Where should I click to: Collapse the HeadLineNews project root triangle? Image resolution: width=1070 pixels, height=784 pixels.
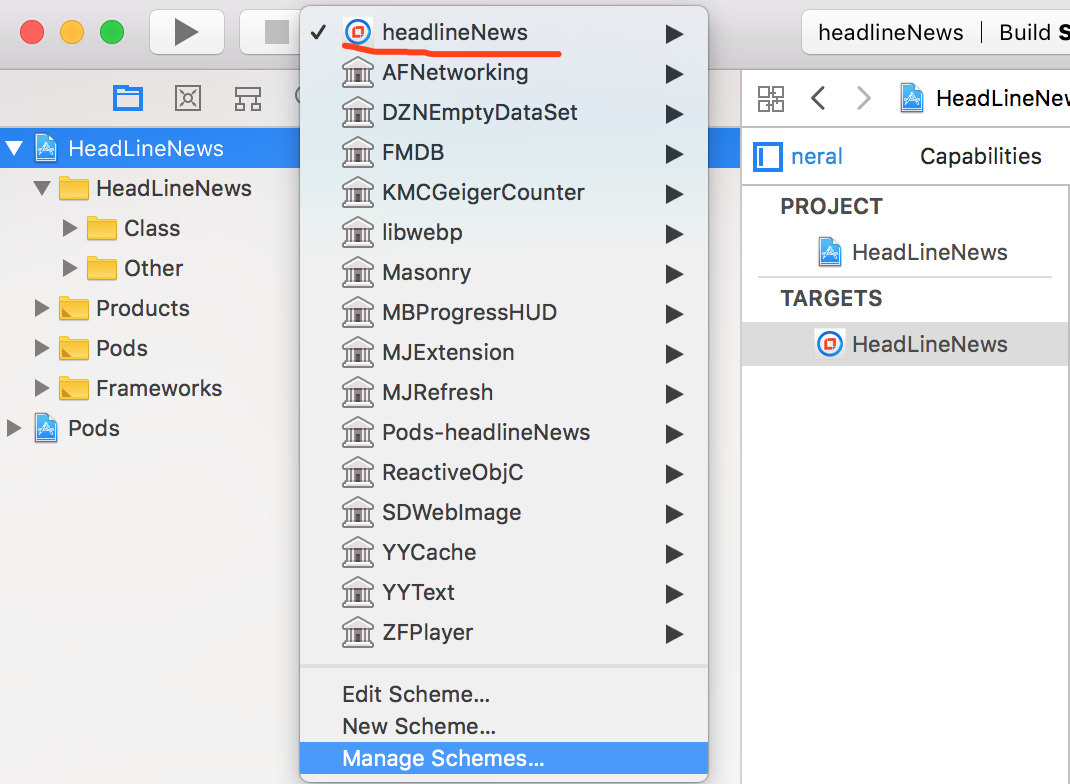[14, 147]
